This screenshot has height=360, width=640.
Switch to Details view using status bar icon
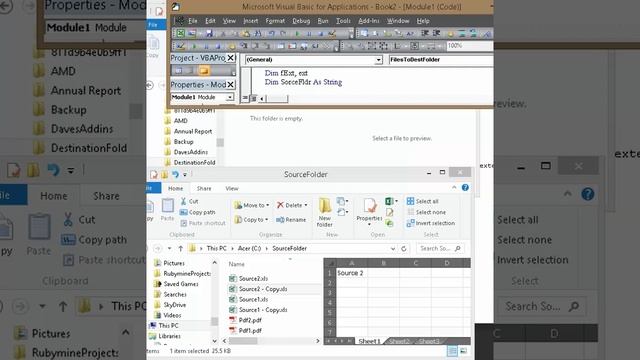click(452, 351)
